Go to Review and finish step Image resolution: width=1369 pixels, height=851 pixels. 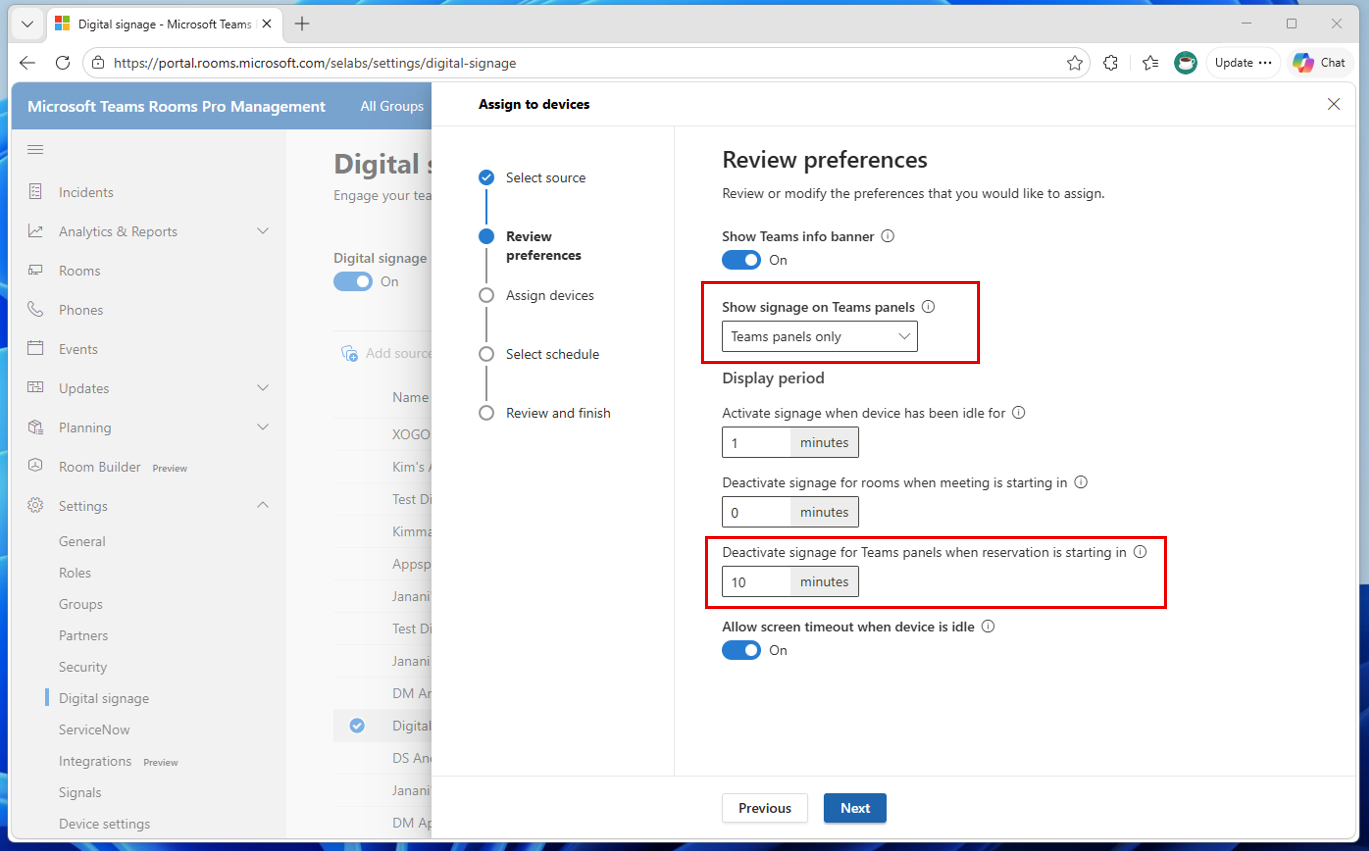(x=558, y=413)
